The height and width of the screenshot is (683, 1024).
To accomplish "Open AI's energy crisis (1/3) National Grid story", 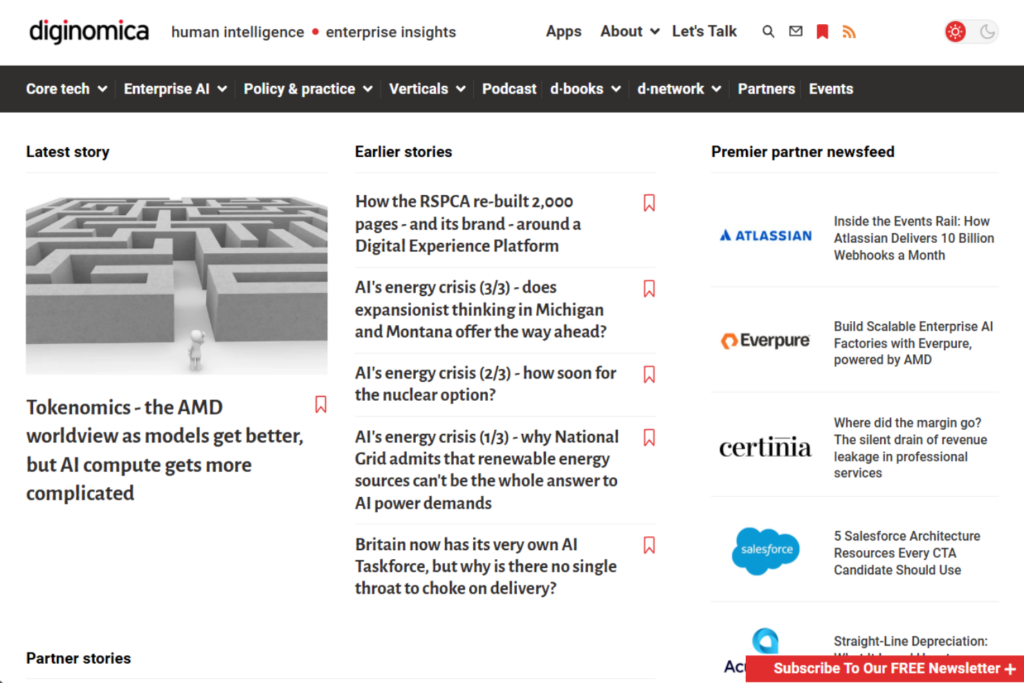I will pyautogui.click(x=487, y=469).
